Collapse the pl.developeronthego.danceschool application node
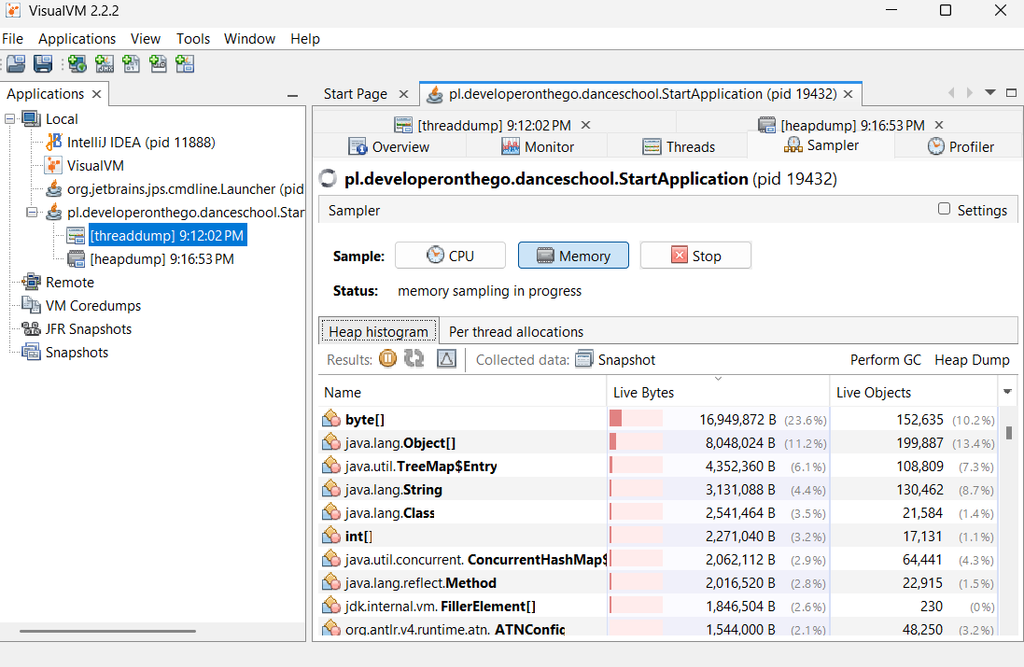 (31, 212)
